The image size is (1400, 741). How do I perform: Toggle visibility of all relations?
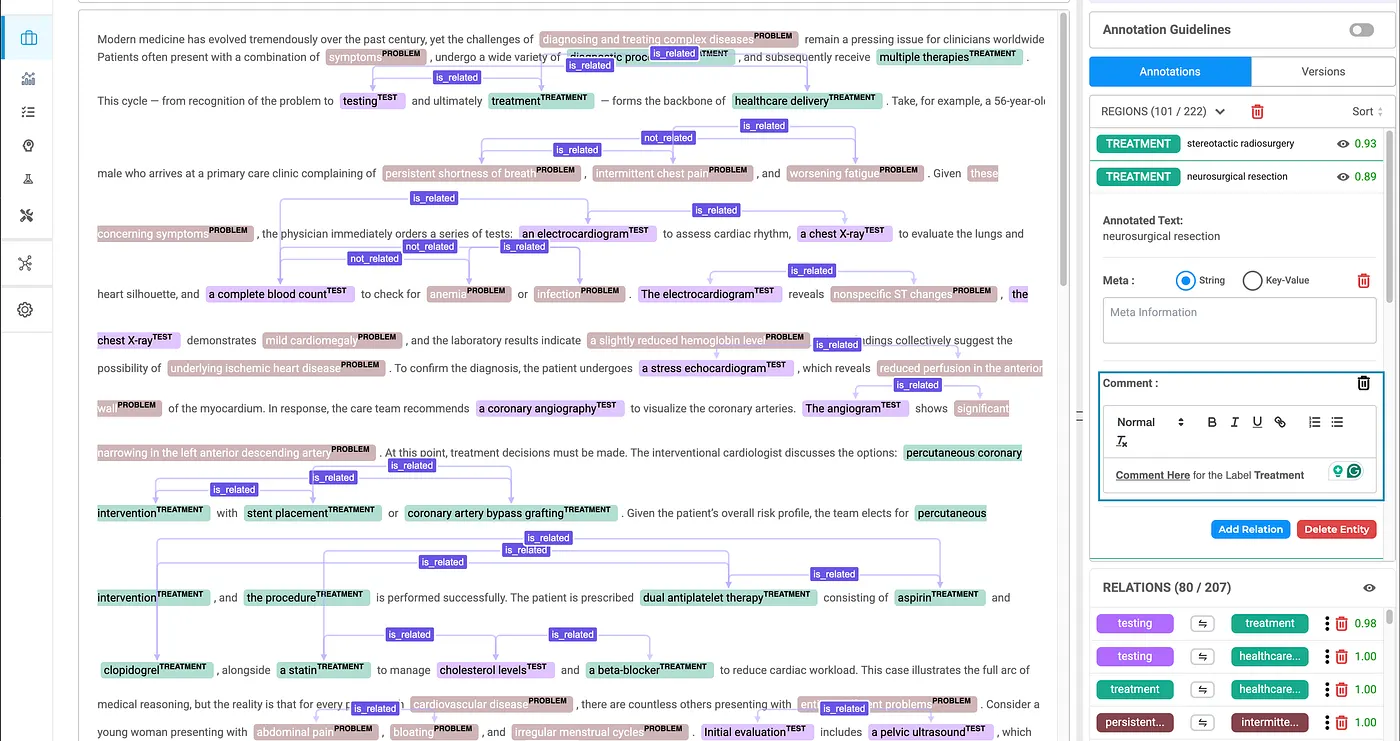tap(1369, 588)
